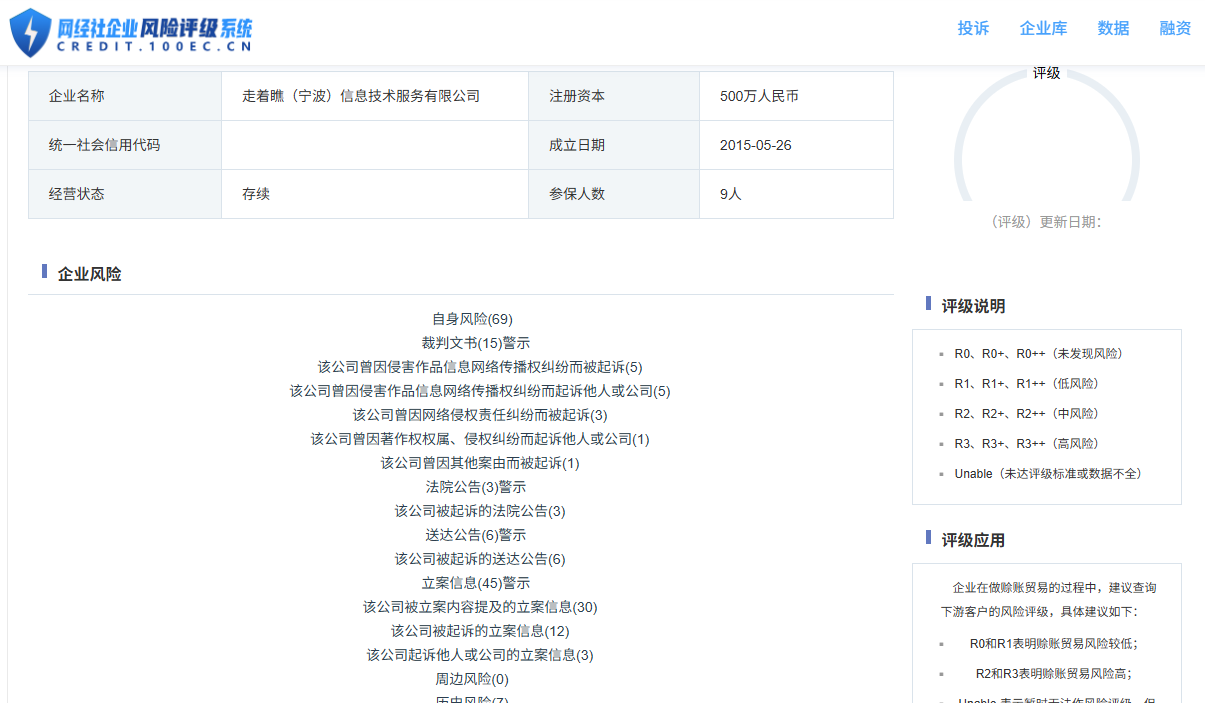The image size is (1205, 703).
Task: Open 侵害作品信息网络传播权纠纷而起诉他人或公司(5) entry
Action: [x=480, y=391]
